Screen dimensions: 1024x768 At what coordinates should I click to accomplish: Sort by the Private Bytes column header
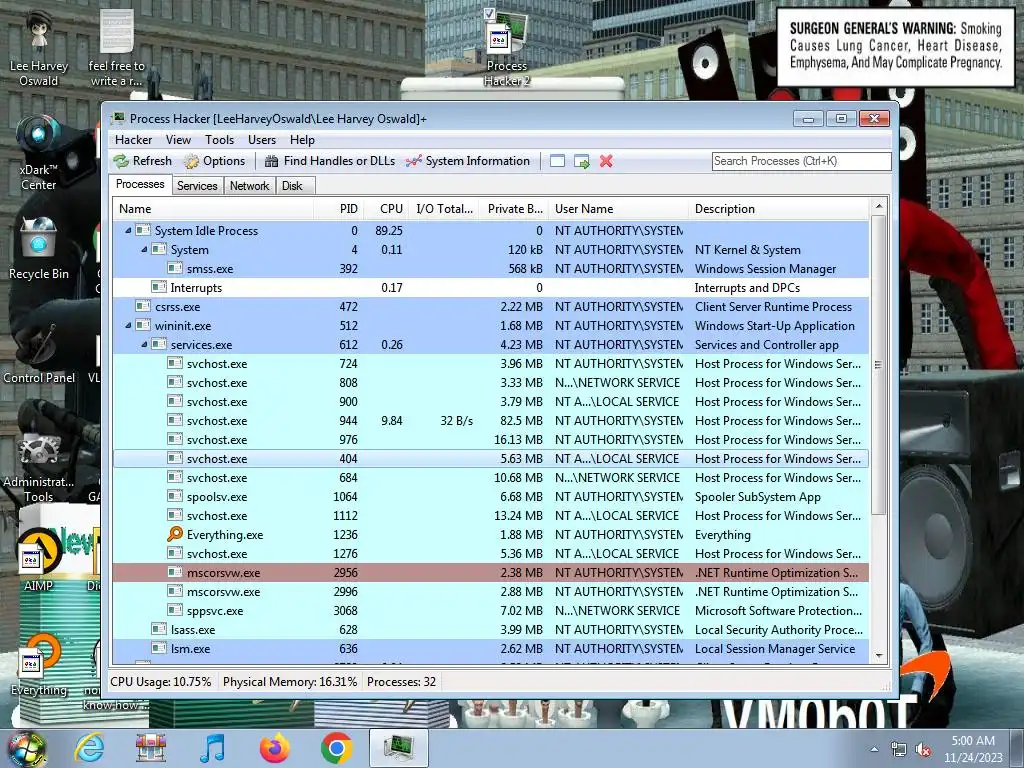tap(514, 209)
